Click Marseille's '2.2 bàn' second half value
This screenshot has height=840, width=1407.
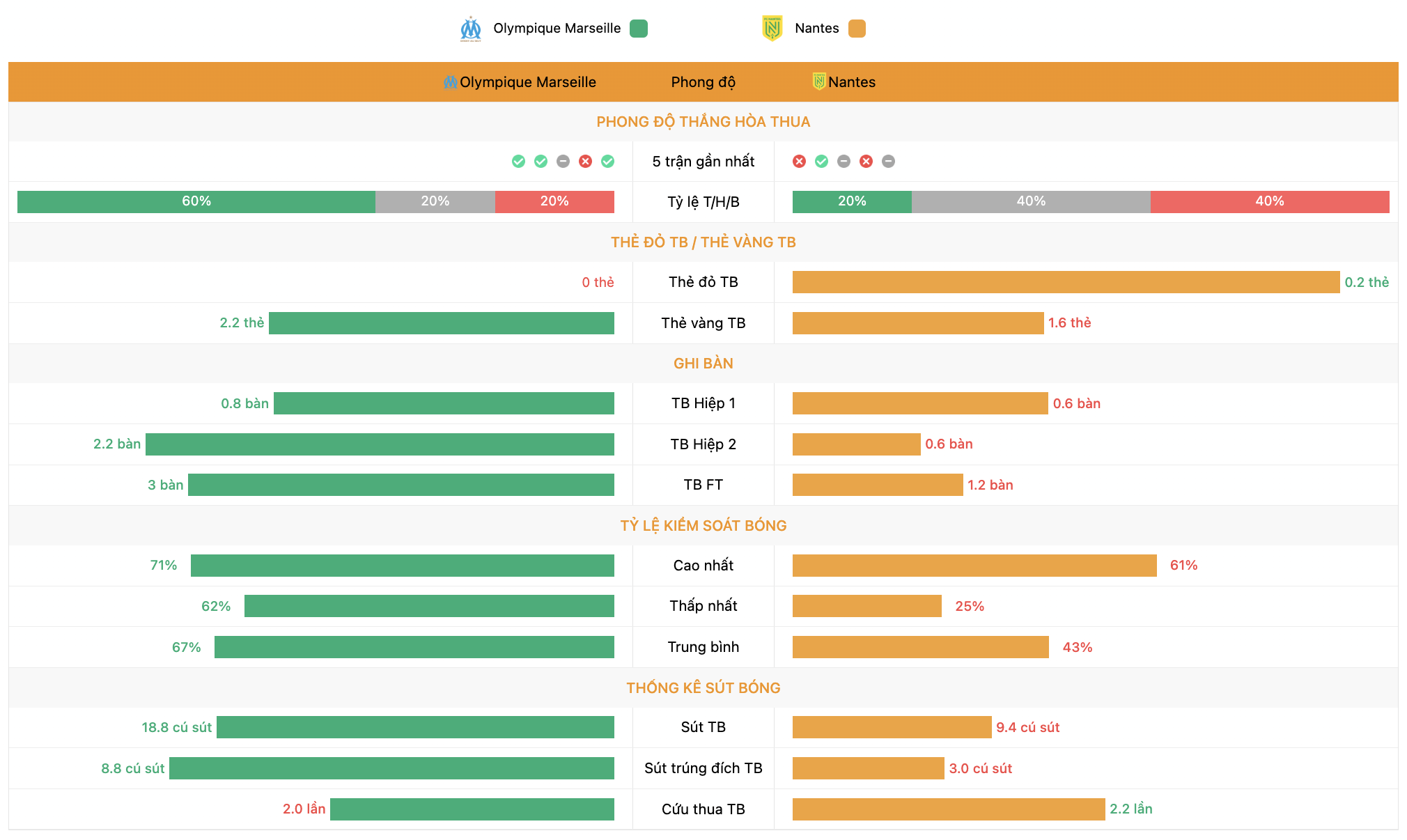(x=117, y=444)
